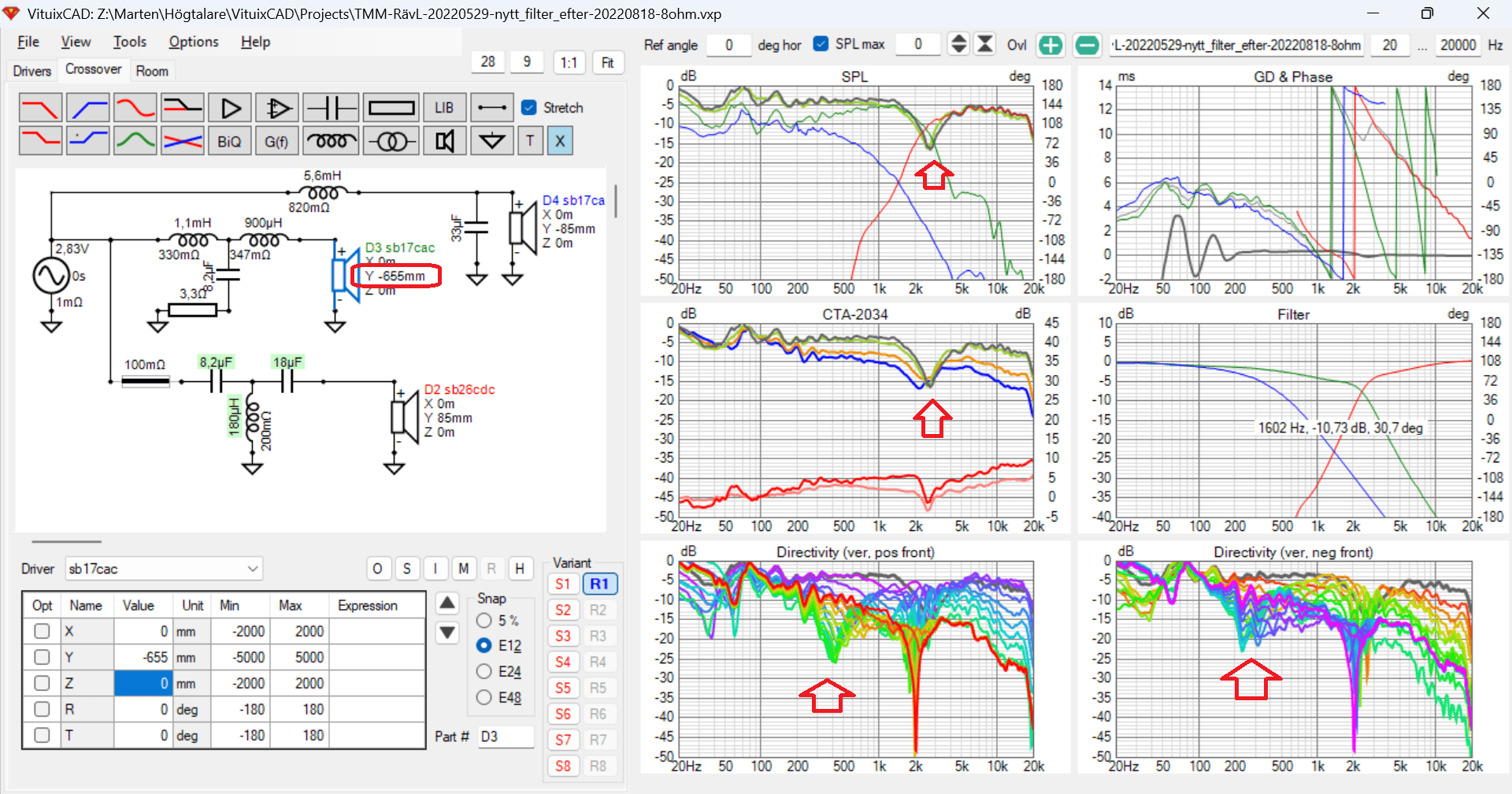Select the resistor component tool

pyautogui.click(x=391, y=107)
